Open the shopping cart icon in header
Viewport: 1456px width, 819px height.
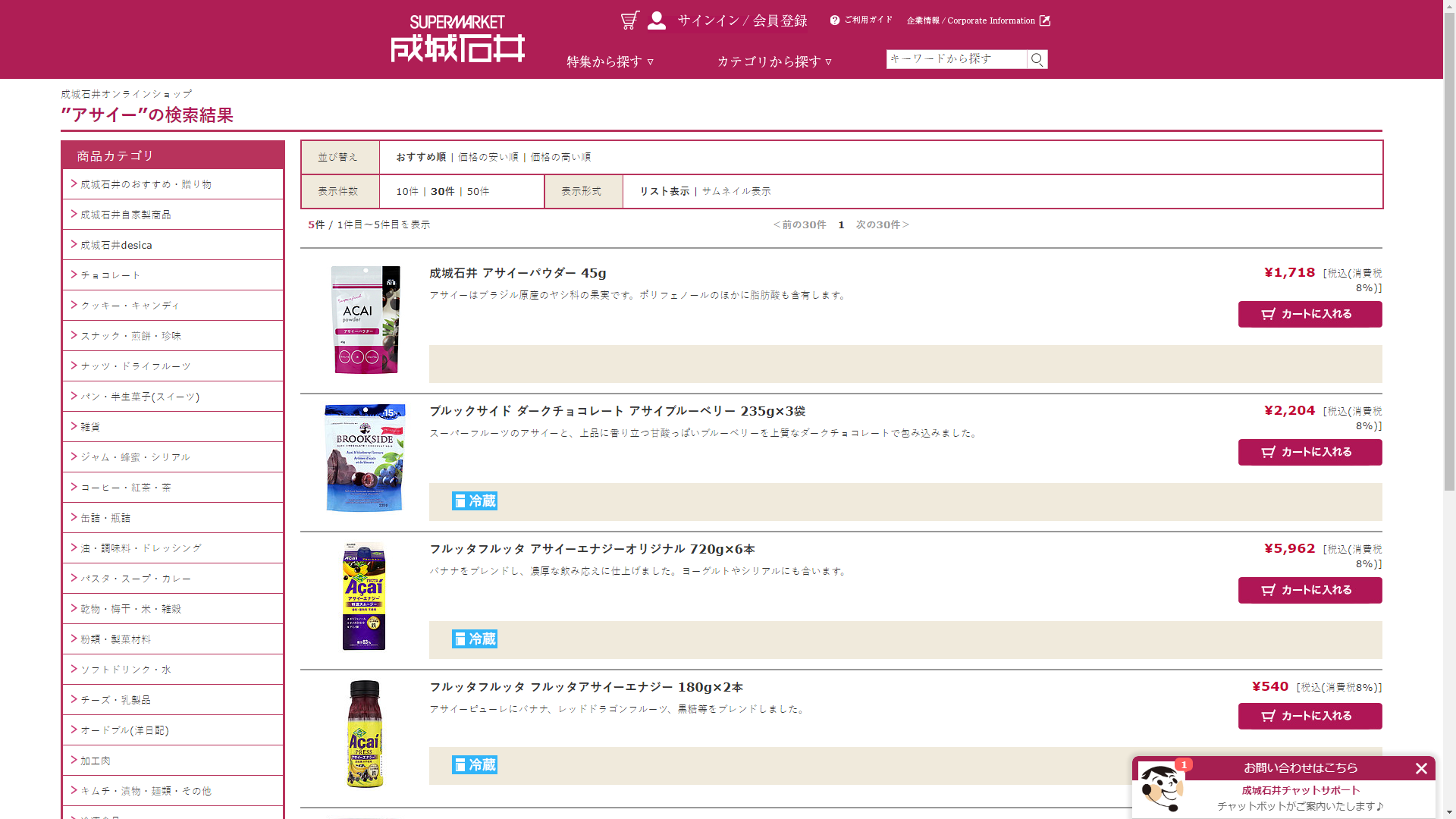click(x=629, y=20)
